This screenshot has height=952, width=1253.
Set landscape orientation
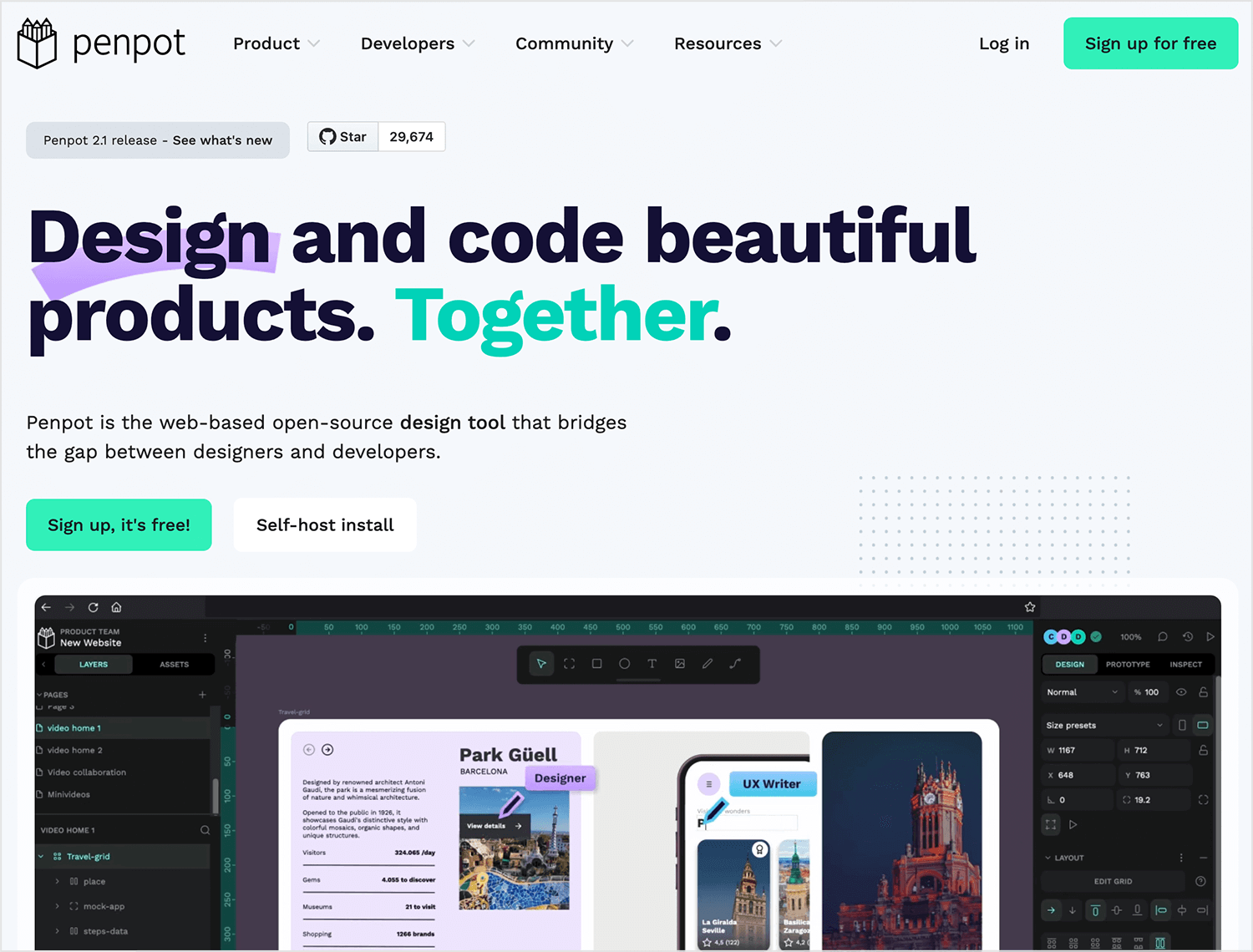coord(1203,725)
